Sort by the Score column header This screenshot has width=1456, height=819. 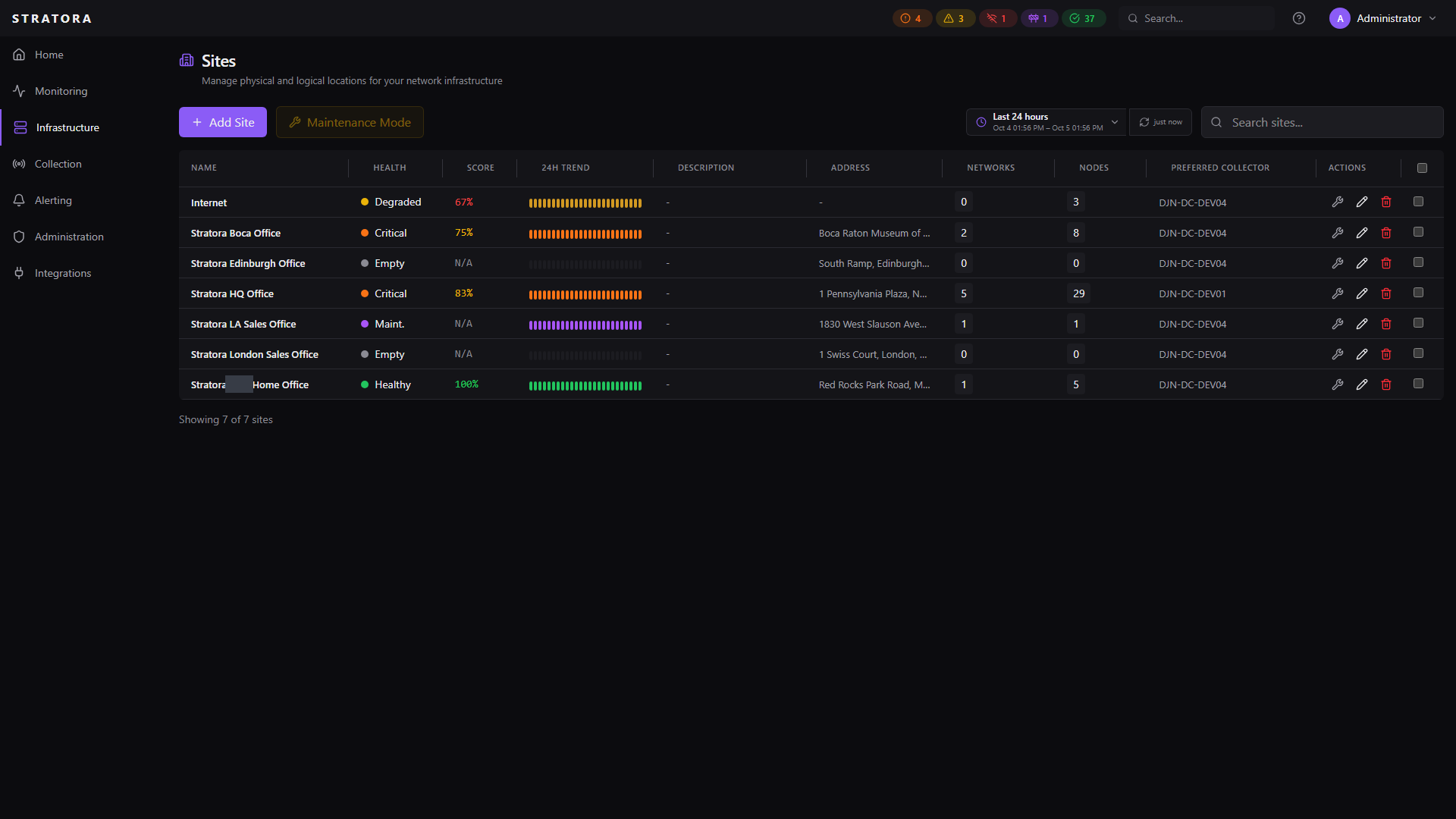(x=480, y=168)
